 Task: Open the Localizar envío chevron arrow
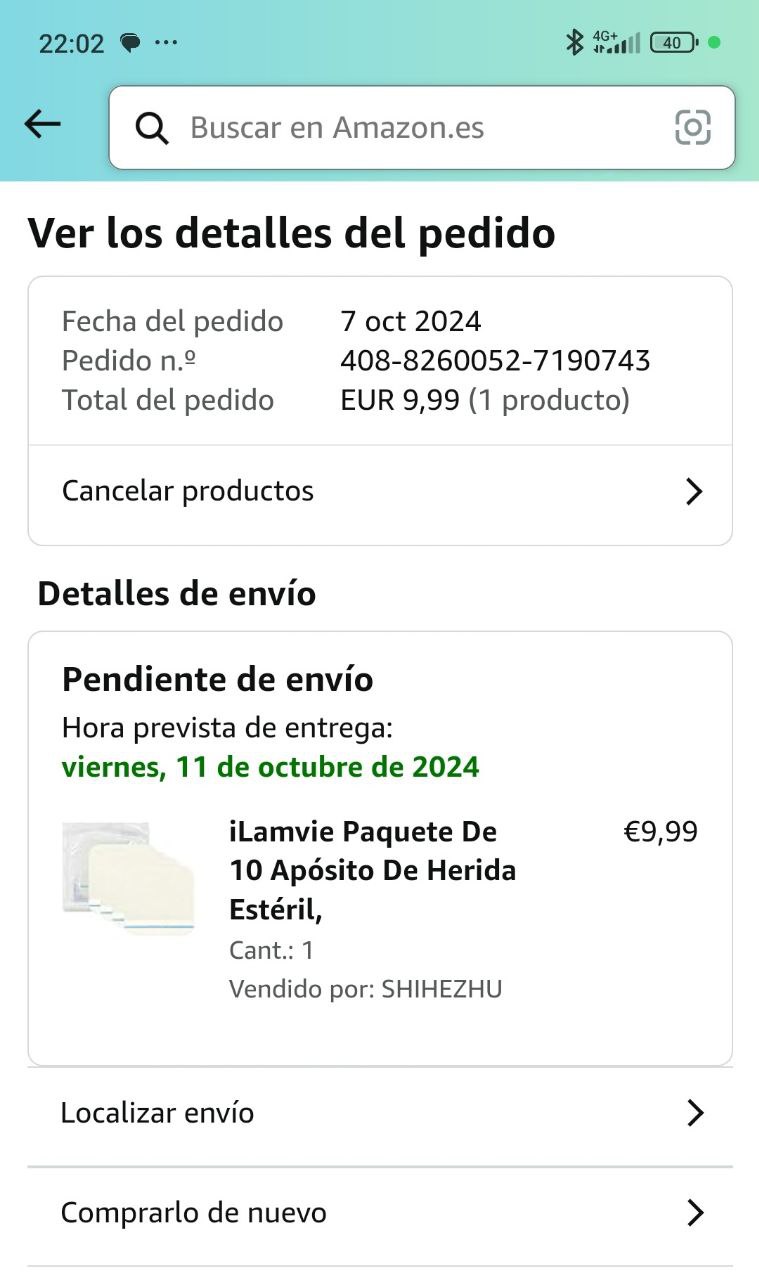click(695, 1113)
